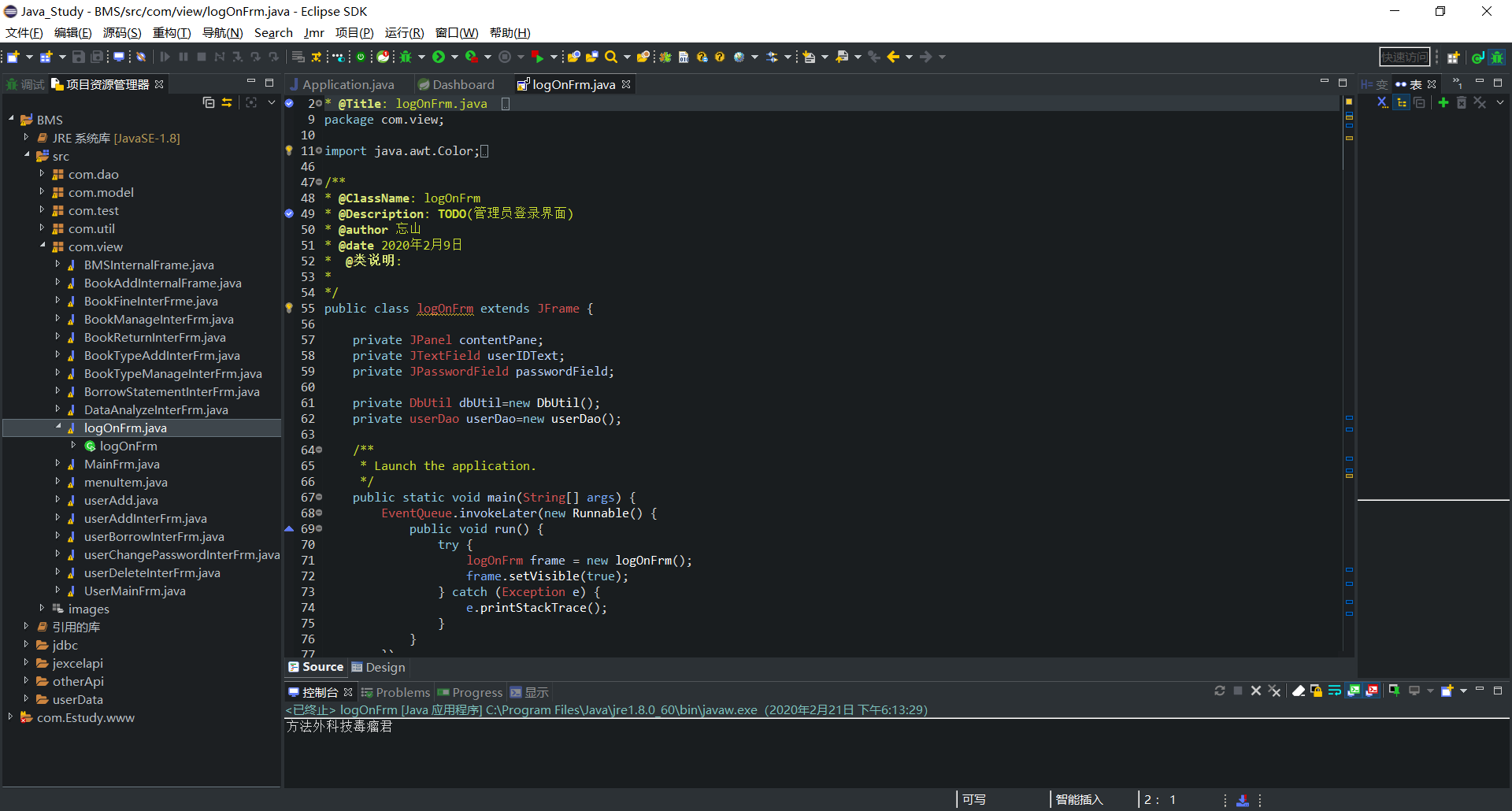Click the remove trash icon in expressions view
1512x811 pixels.
1462,102
